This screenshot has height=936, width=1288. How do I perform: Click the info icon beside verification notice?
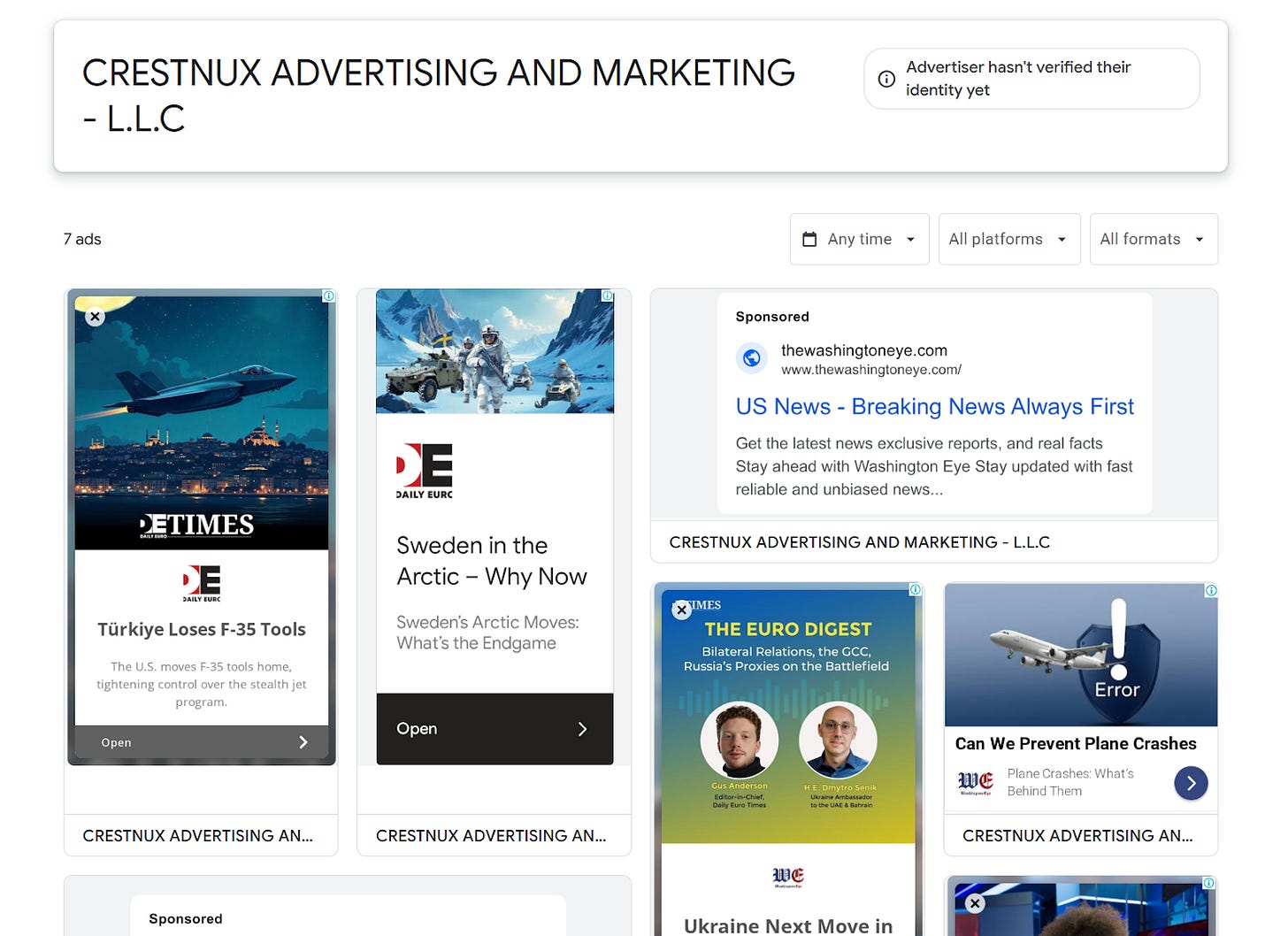886,79
